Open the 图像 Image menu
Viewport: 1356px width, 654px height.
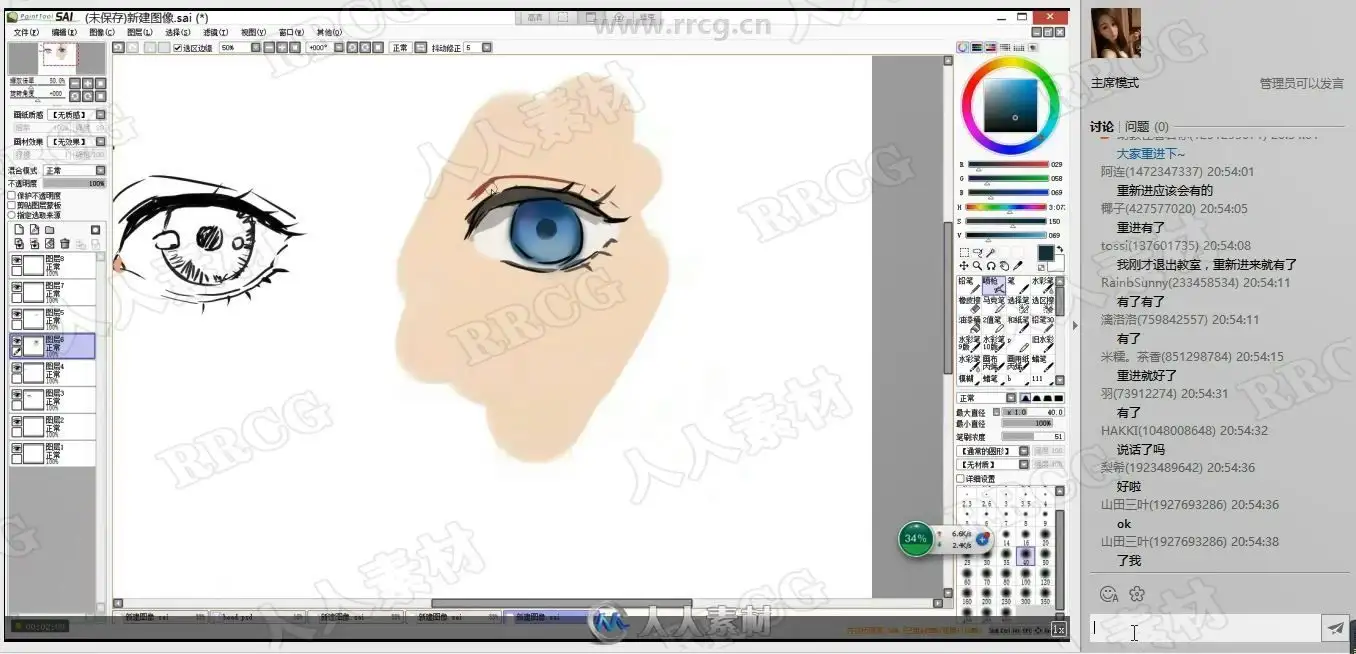click(102, 32)
